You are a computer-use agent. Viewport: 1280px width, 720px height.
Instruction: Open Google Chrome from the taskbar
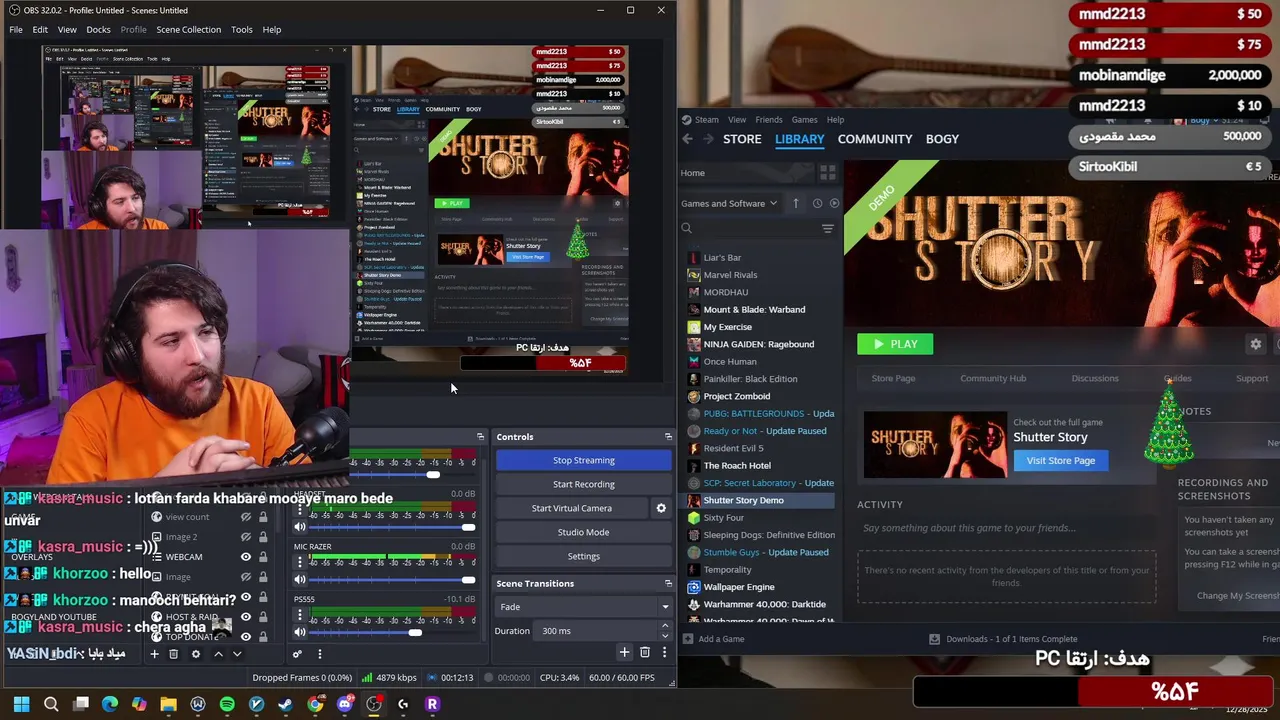(315, 704)
